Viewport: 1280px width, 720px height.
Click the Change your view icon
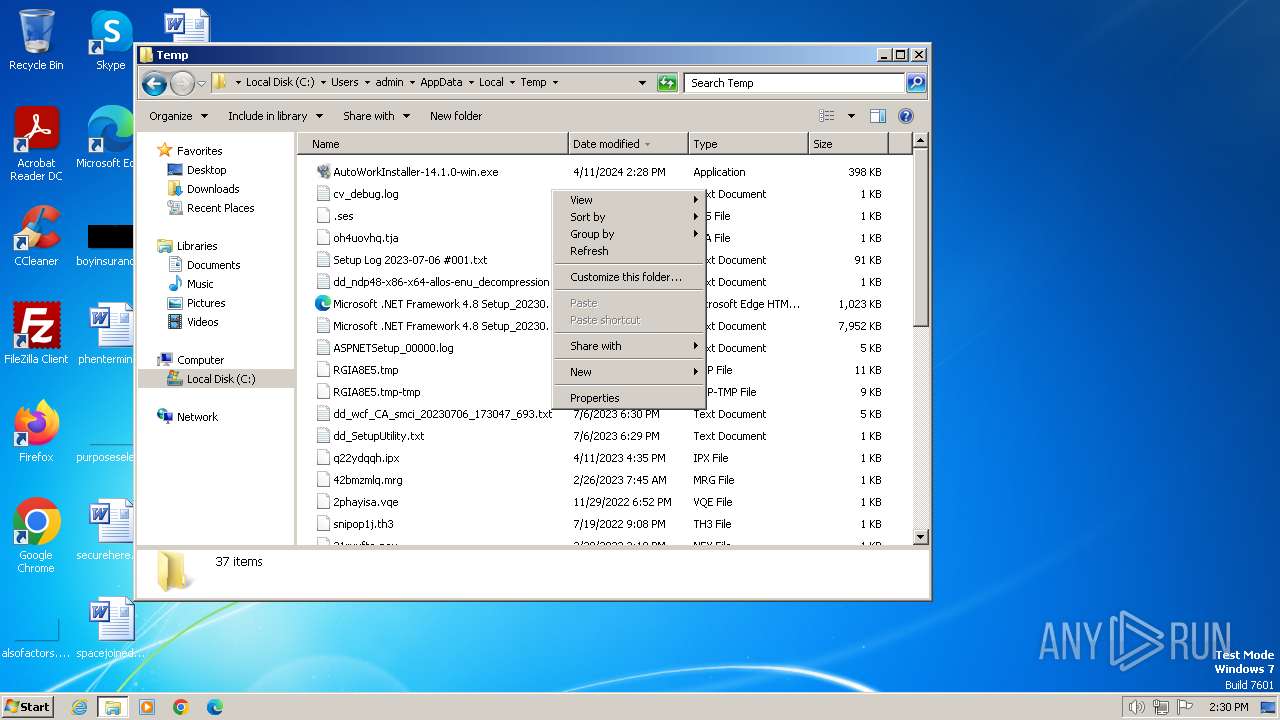tap(826, 116)
